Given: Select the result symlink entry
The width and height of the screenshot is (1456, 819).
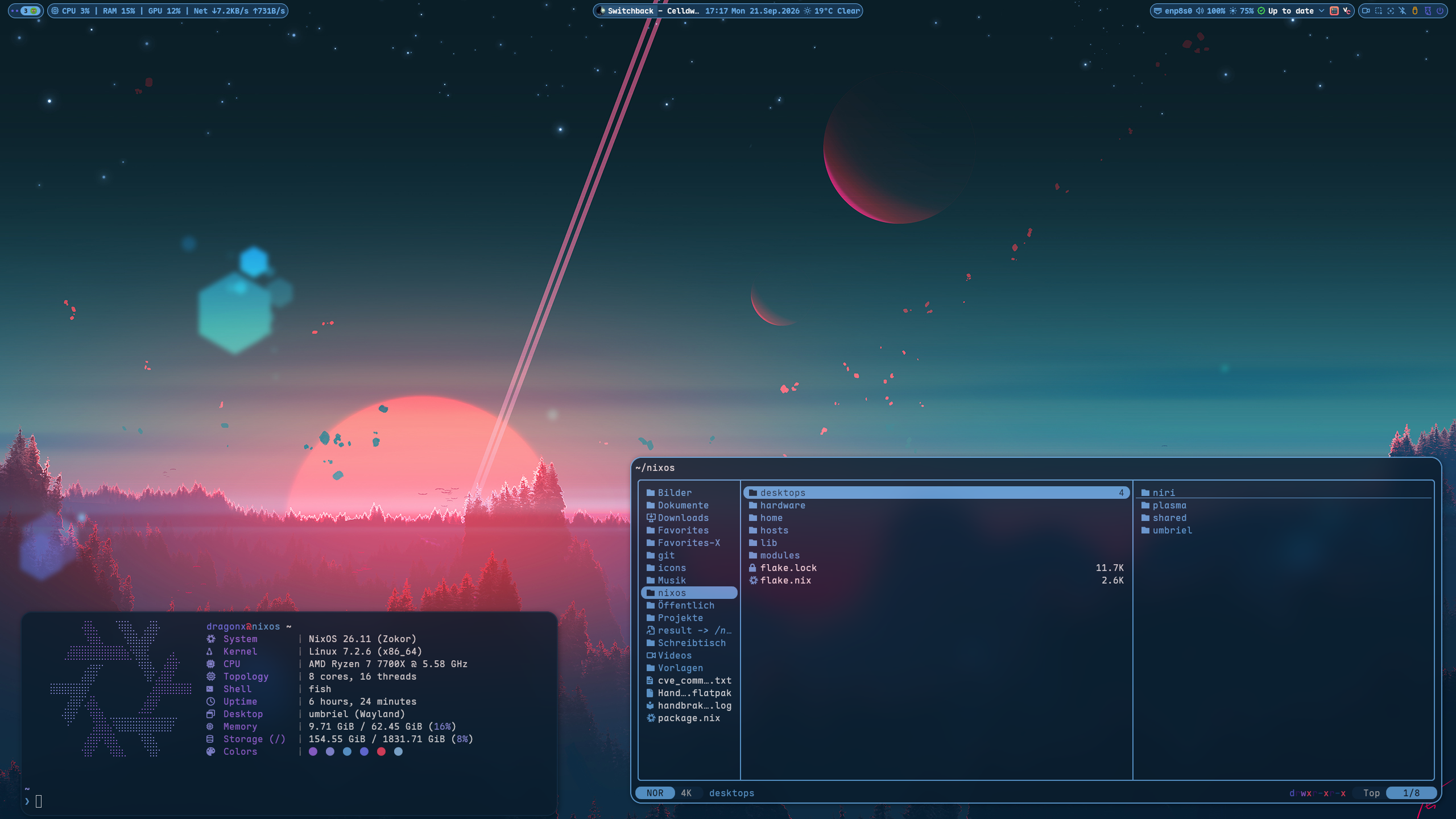Looking at the screenshot, I should 689,630.
